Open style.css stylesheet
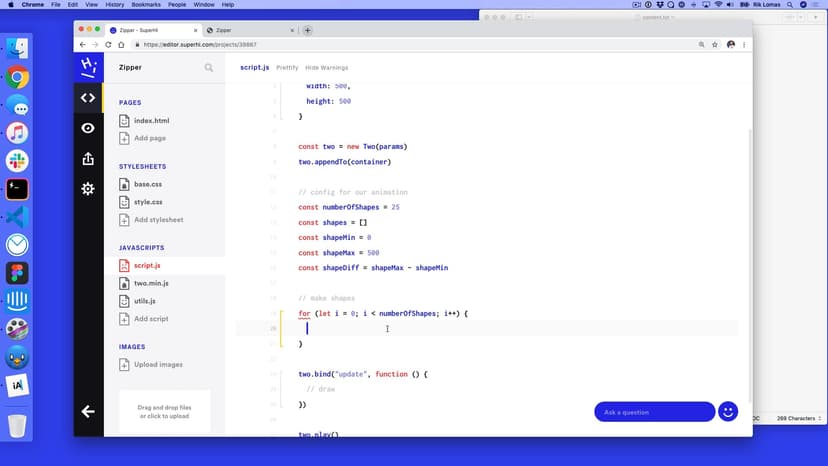 coord(147,202)
